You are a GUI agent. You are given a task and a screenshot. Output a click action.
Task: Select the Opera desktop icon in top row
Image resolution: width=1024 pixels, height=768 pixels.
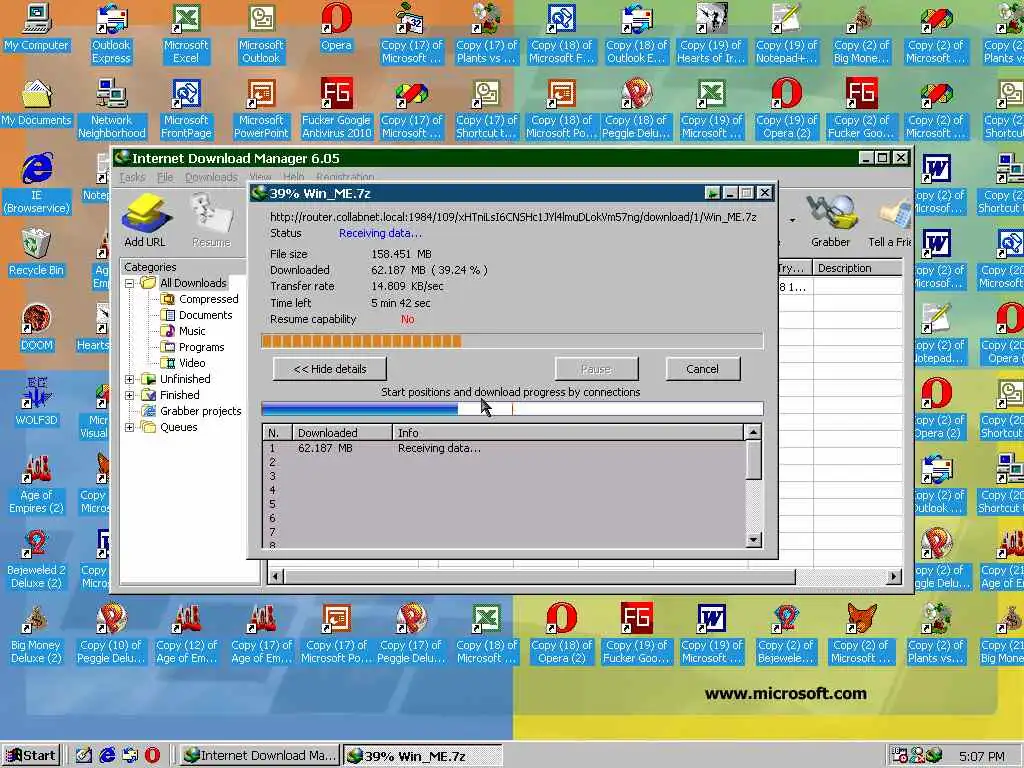[336, 28]
